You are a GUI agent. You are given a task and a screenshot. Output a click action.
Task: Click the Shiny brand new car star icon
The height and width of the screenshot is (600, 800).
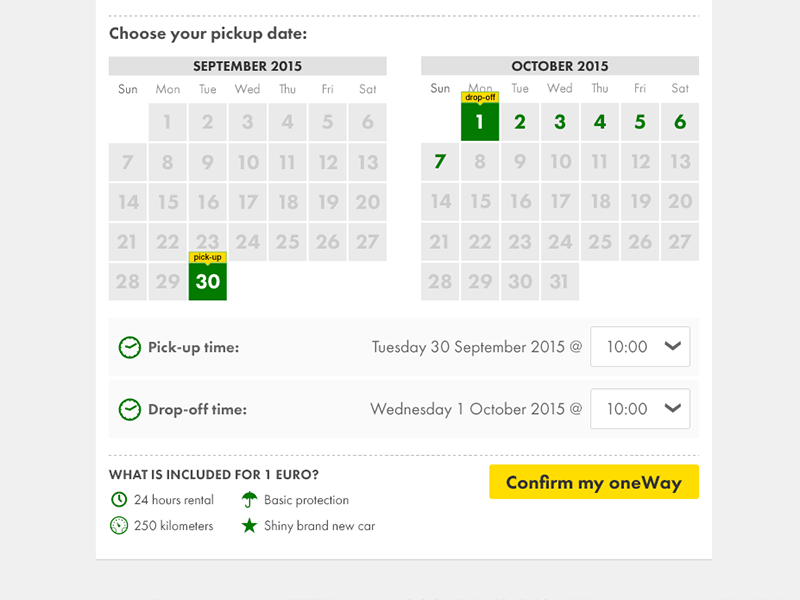point(249,525)
